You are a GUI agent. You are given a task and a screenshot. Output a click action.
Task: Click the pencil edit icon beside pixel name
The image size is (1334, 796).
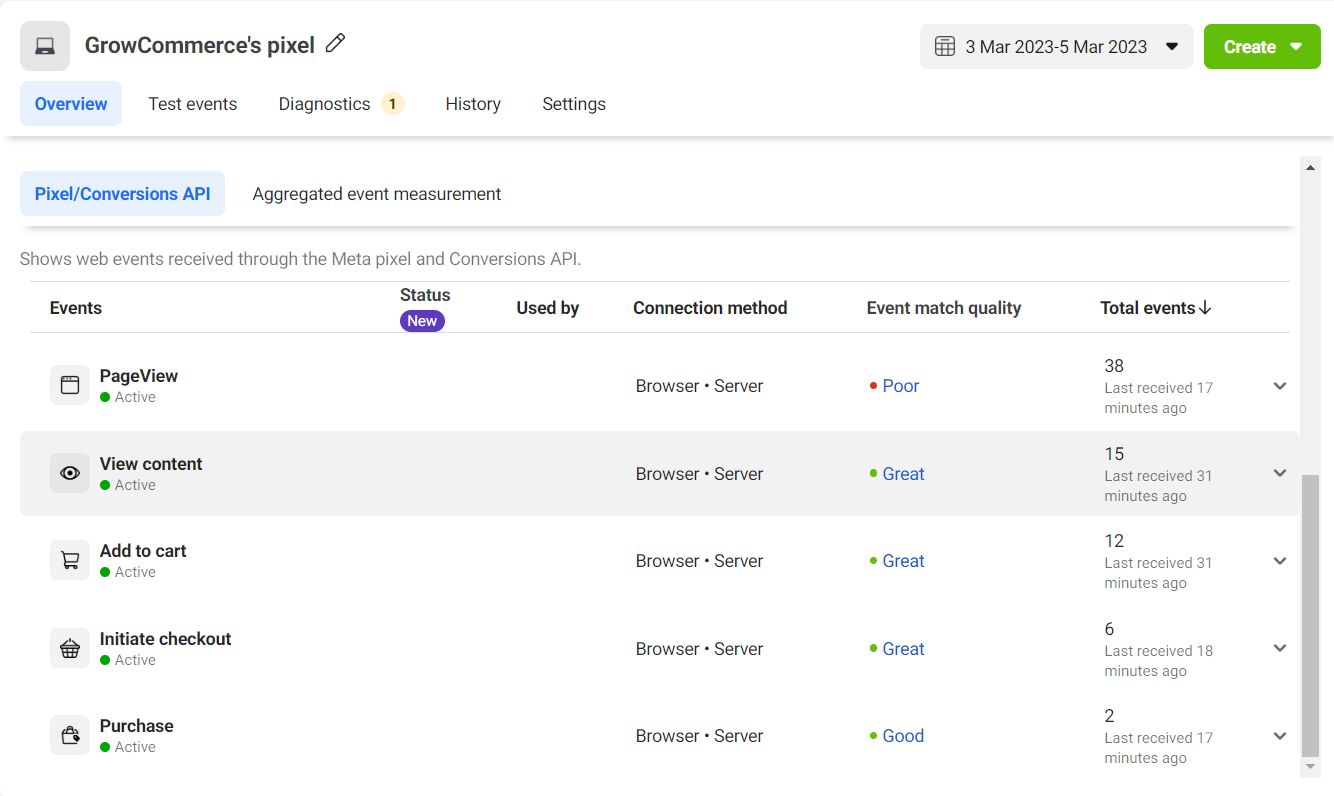(x=335, y=43)
